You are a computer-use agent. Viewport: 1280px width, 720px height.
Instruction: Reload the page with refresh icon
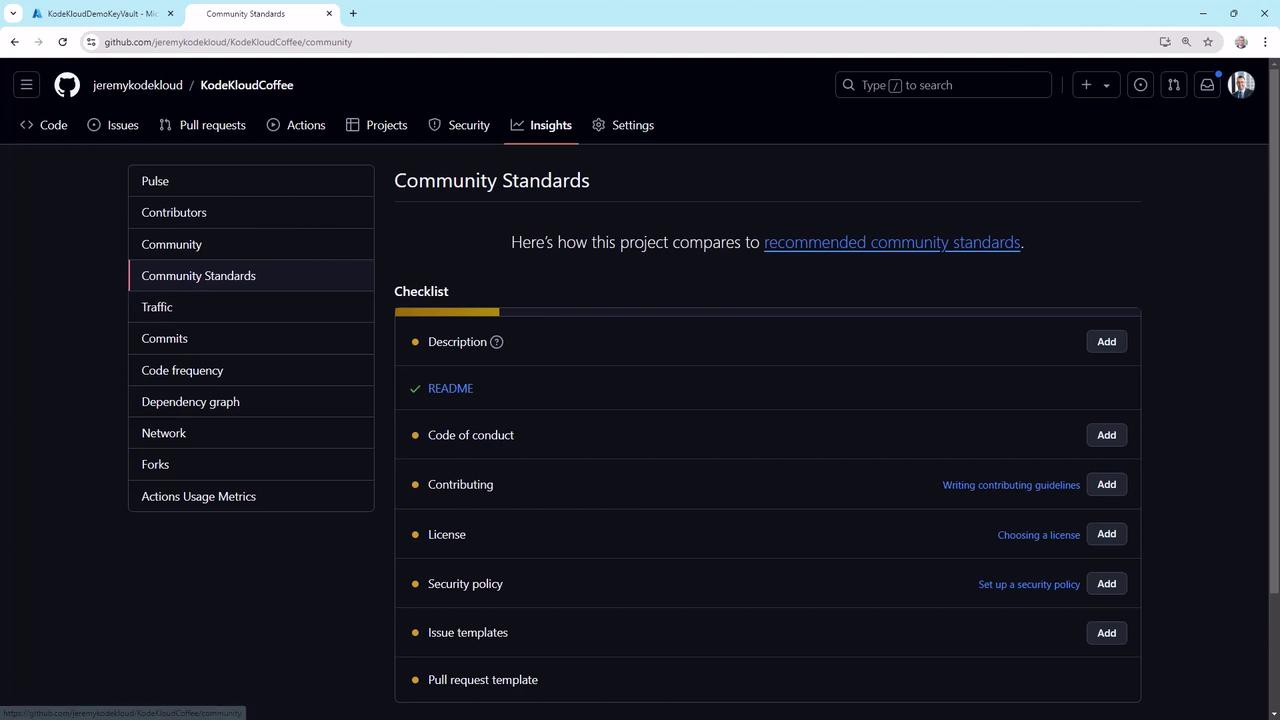pos(62,42)
